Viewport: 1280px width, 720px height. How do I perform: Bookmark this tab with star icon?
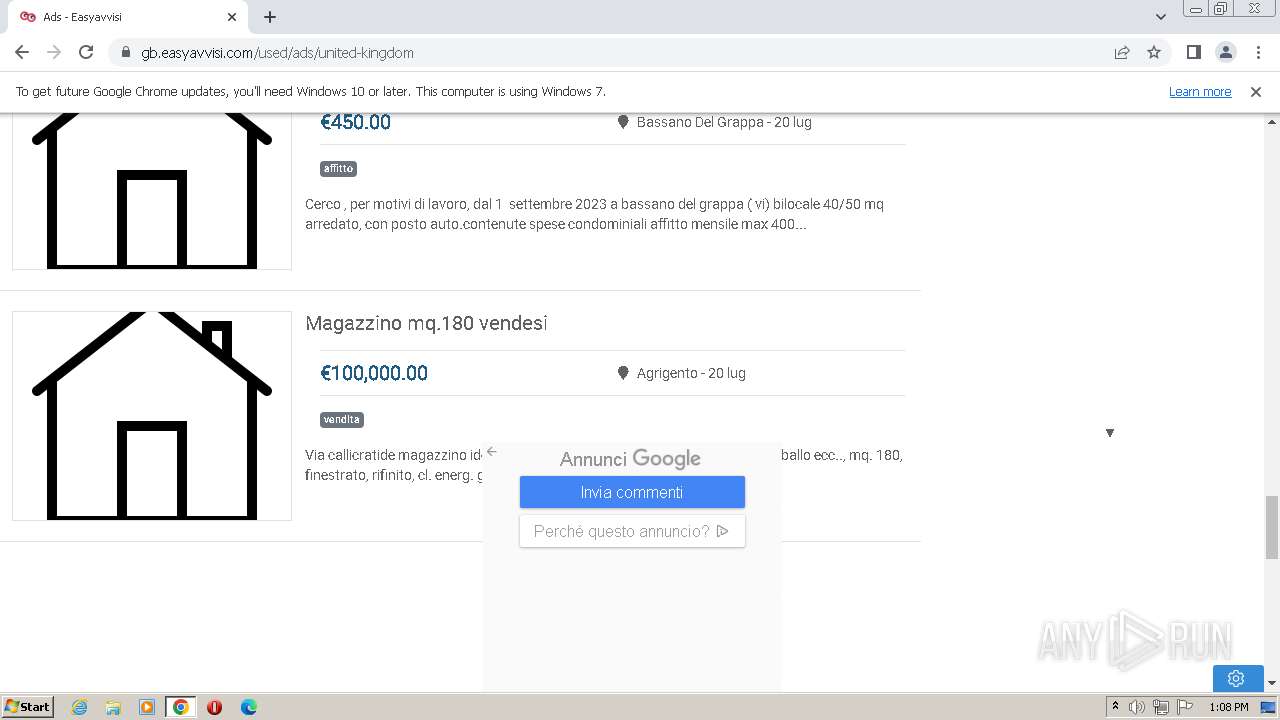tap(1154, 52)
